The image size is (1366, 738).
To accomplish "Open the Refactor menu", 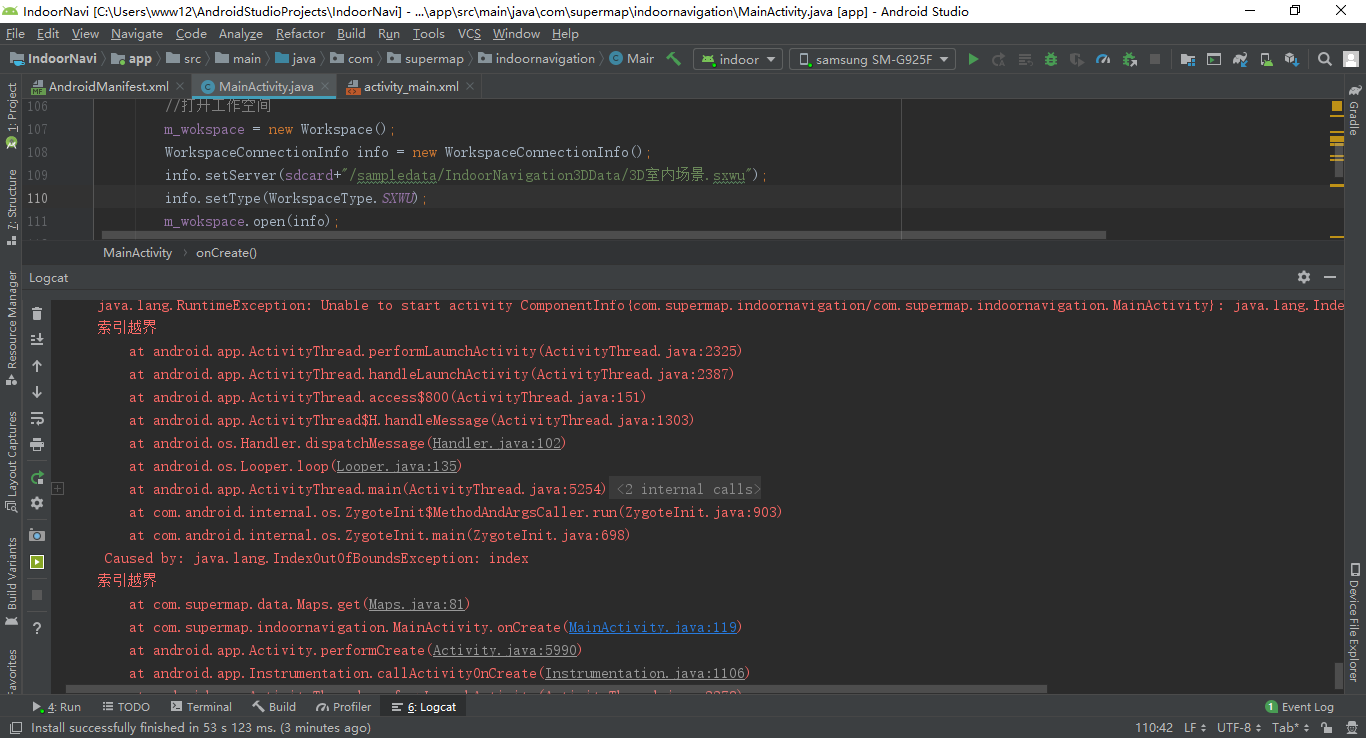I will coord(300,33).
